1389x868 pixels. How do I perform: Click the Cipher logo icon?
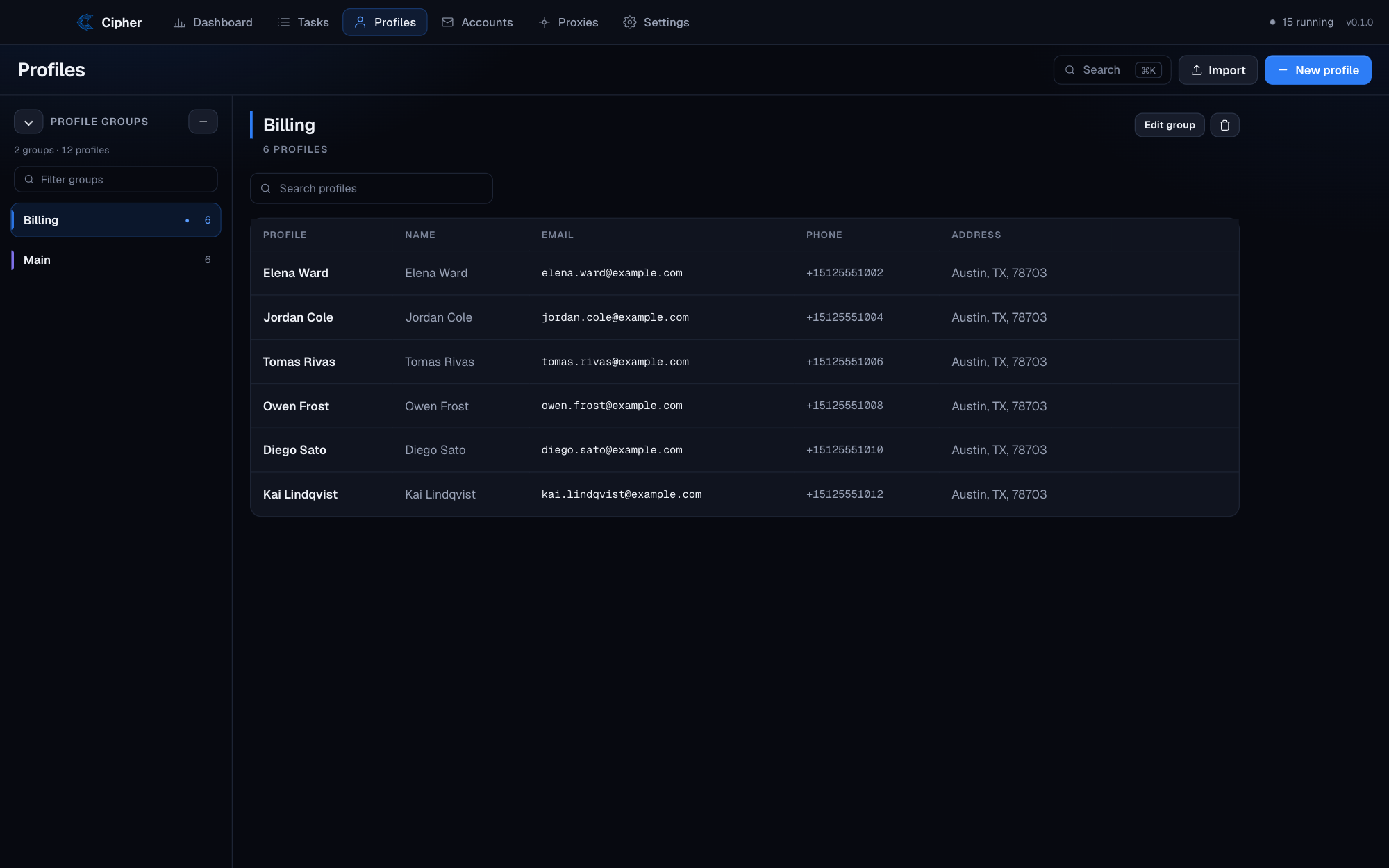click(x=85, y=22)
